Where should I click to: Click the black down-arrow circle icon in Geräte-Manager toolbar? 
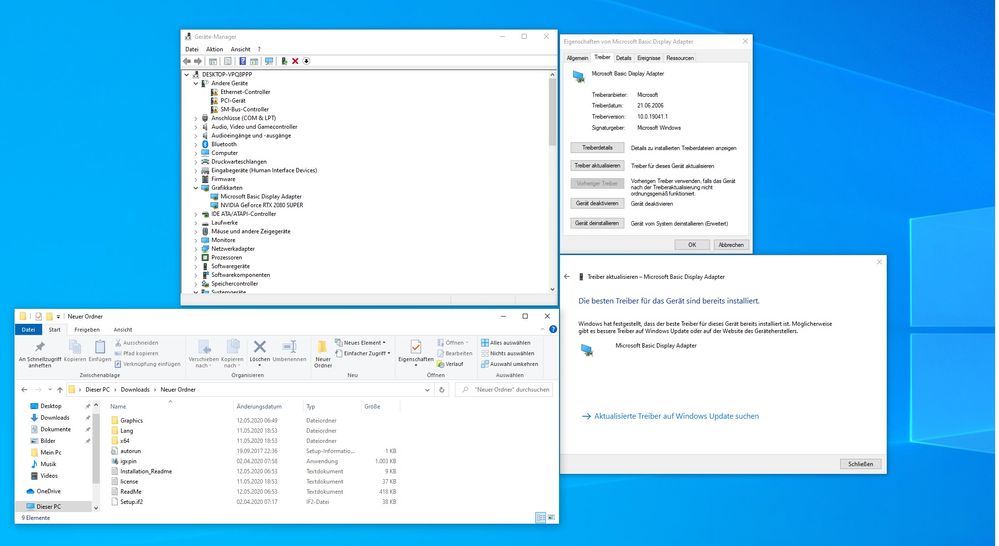pos(306,61)
